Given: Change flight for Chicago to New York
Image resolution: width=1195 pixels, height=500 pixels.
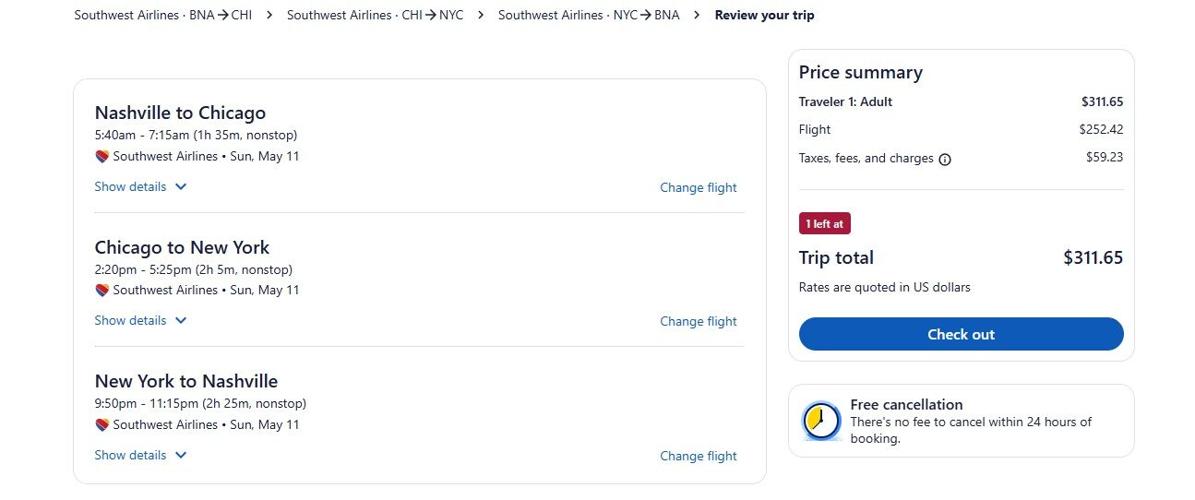Looking at the screenshot, I should click(698, 321).
